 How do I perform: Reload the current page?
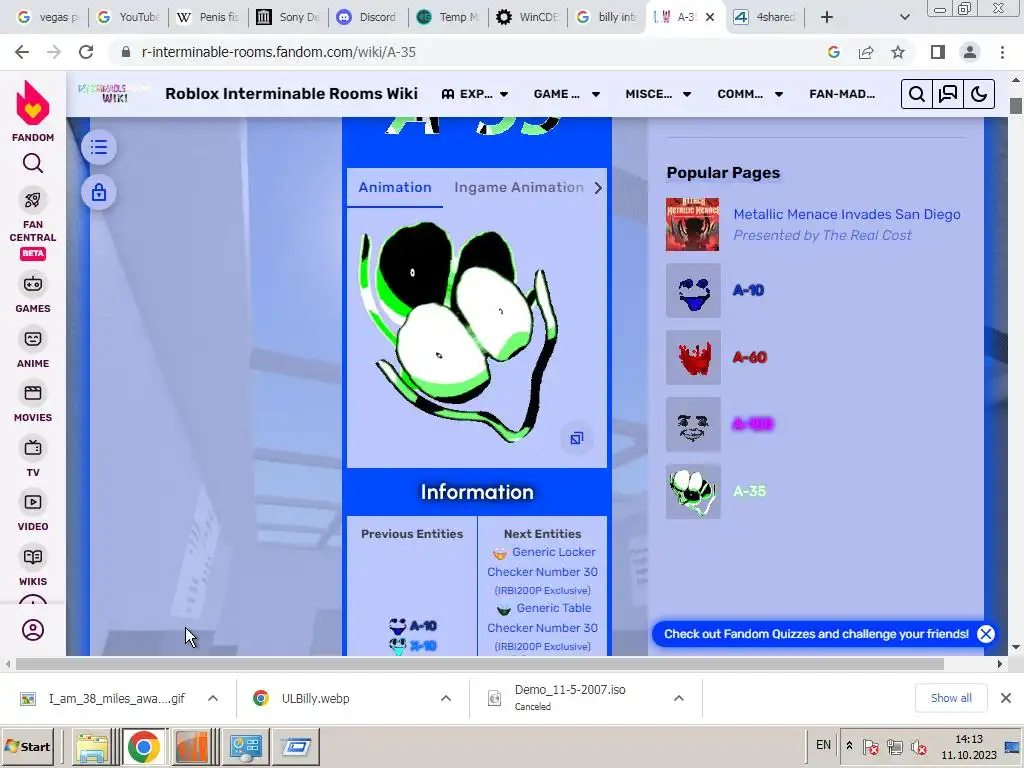86,52
